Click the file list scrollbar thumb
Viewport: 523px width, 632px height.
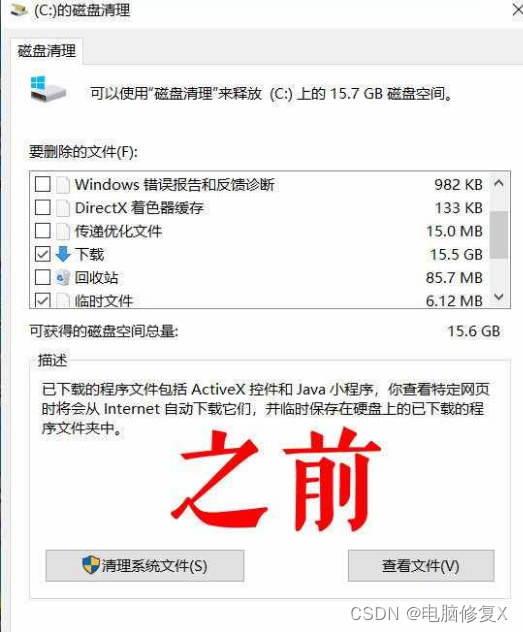[499, 235]
